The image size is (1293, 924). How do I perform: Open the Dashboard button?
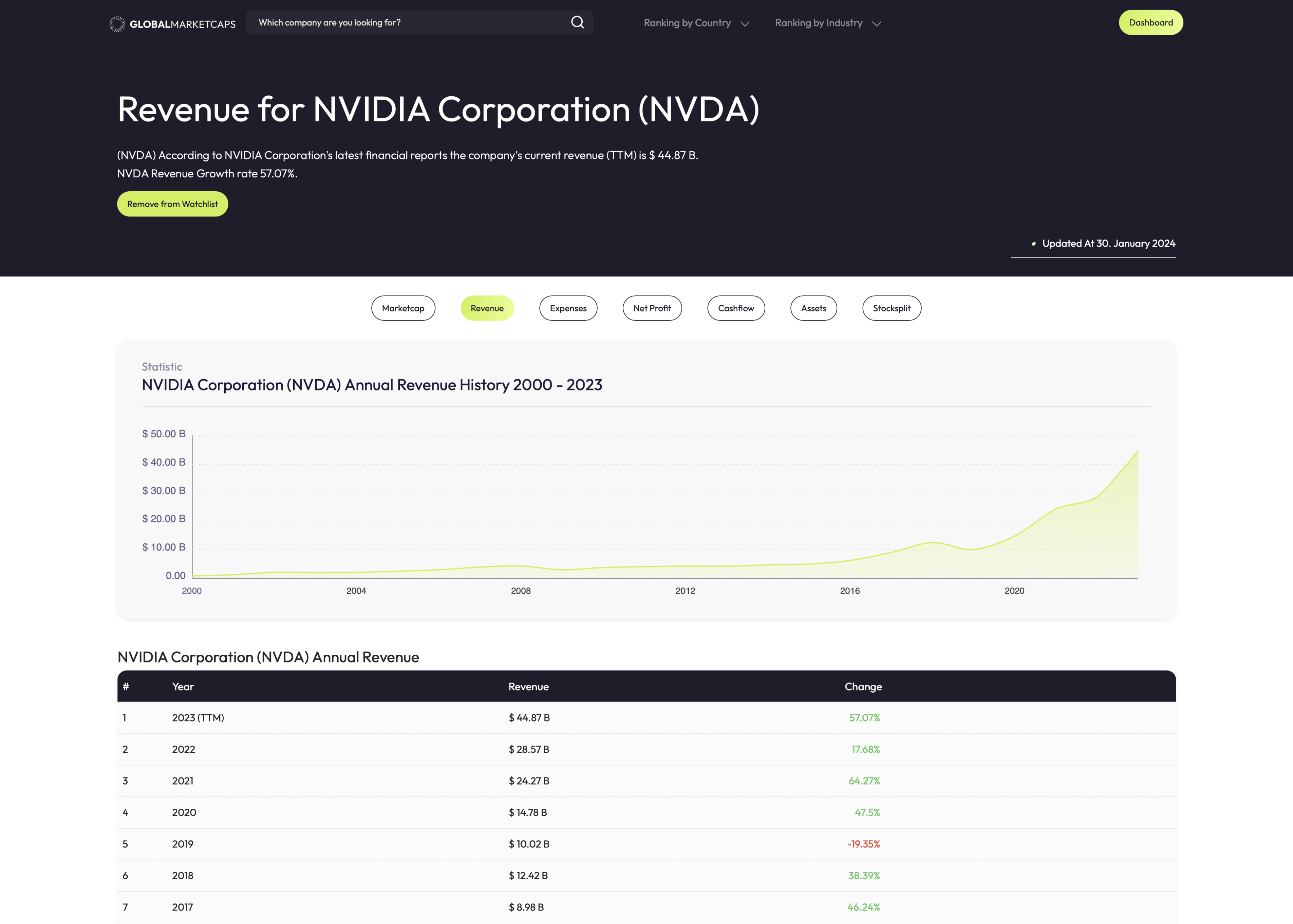[1150, 22]
